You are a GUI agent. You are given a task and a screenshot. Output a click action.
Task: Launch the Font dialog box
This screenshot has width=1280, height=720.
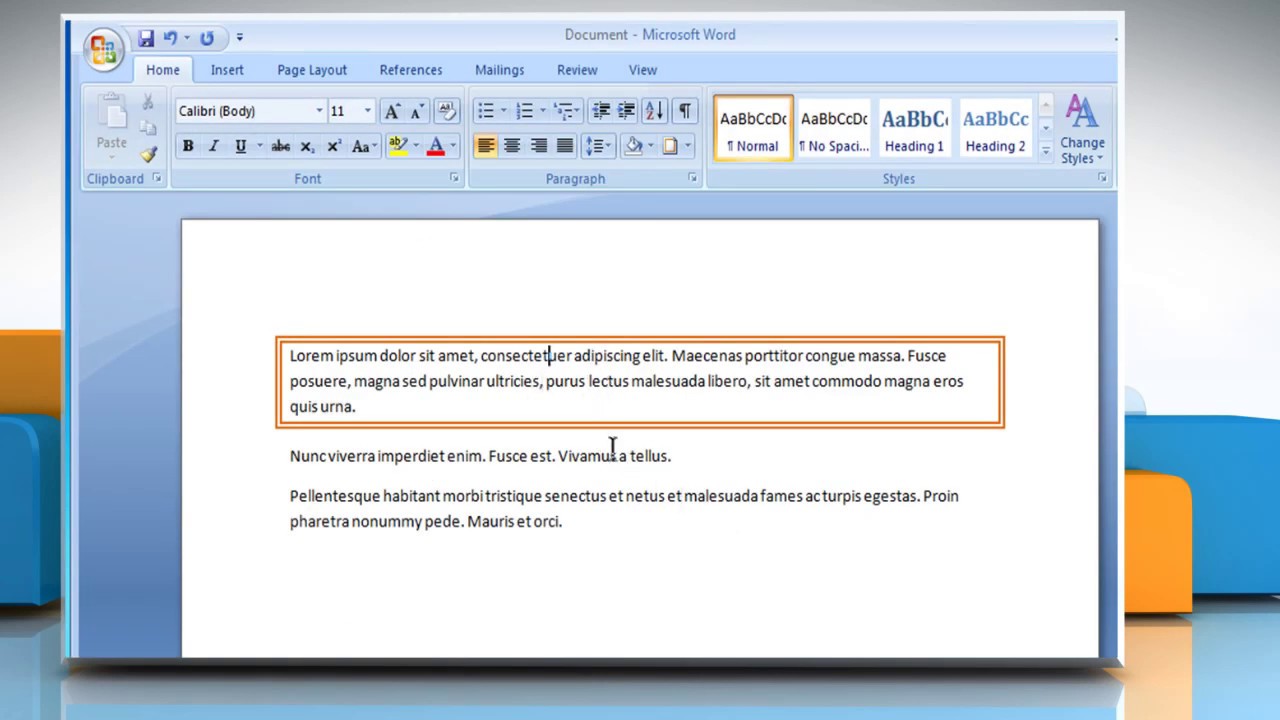(x=454, y=178)
